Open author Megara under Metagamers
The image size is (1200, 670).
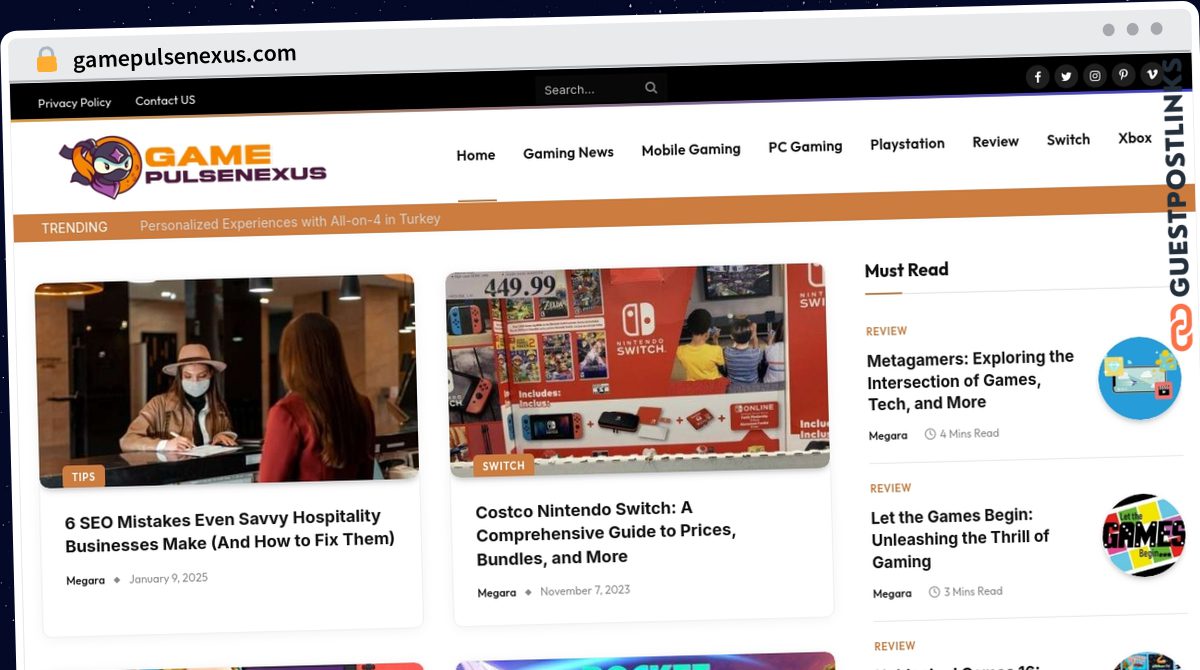tap(888, 435)
